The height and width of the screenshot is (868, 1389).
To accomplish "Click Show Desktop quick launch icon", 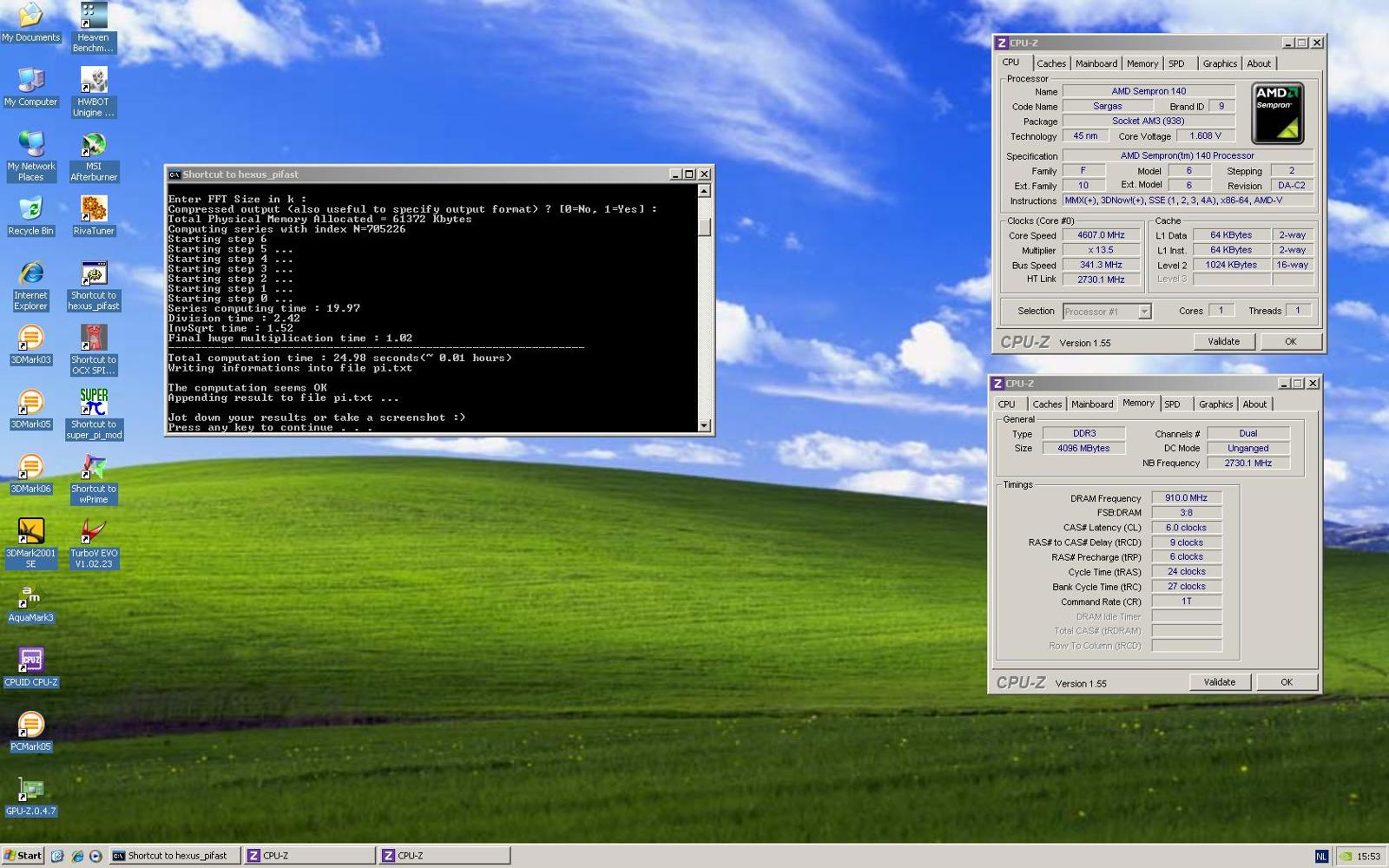I will click(x=57, y=856).
